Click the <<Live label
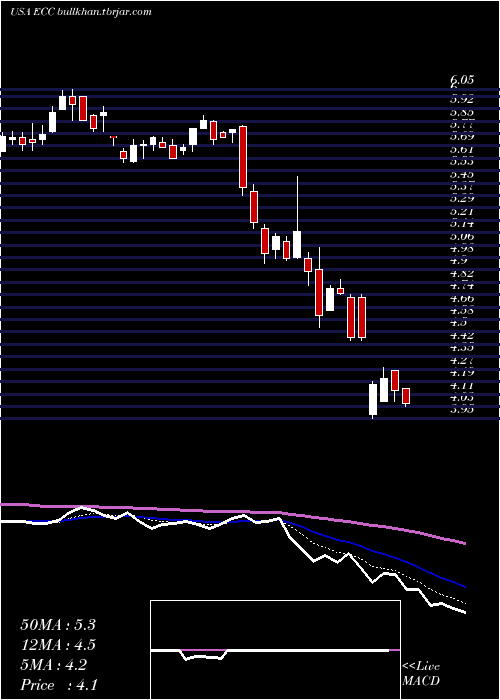The height and width of the screenshot is (700, 500). (x=421, y=667)
